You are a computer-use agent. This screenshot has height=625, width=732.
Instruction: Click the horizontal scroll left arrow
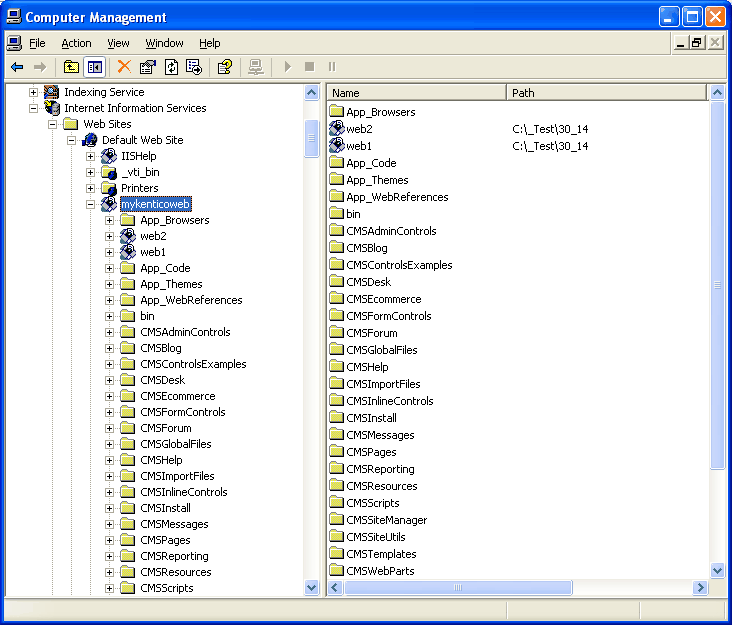click(x=335, y=587)
